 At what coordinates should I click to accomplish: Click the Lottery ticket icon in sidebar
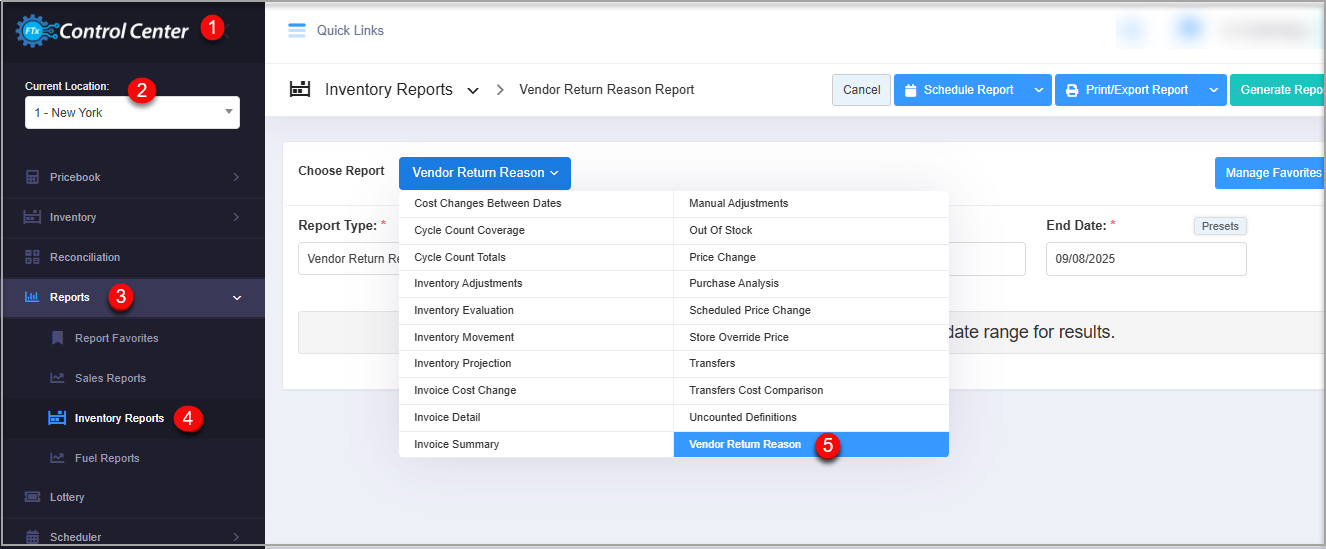[32, 497]
